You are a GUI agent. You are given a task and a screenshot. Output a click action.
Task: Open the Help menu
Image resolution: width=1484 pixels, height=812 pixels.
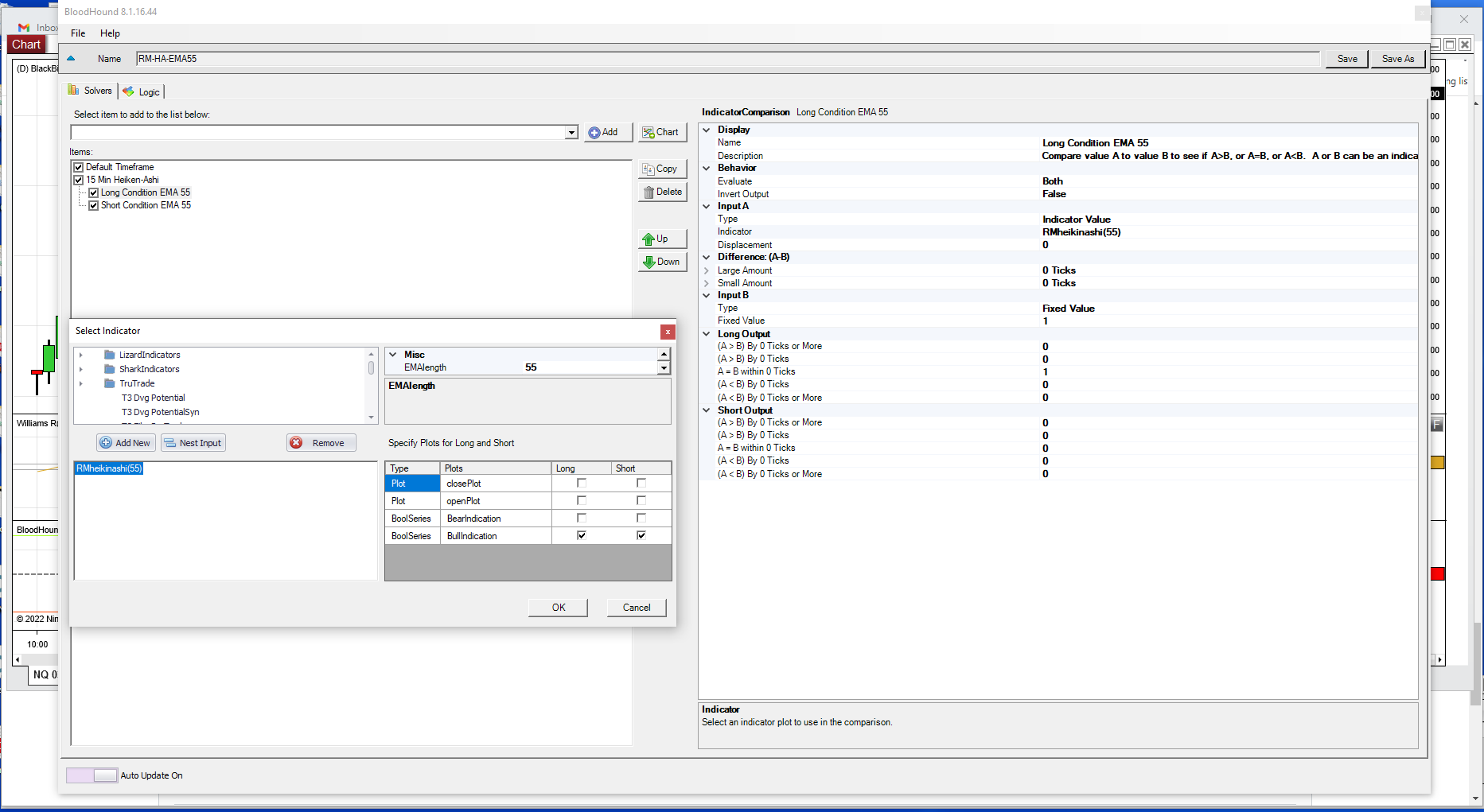click(x=110, y=33)
